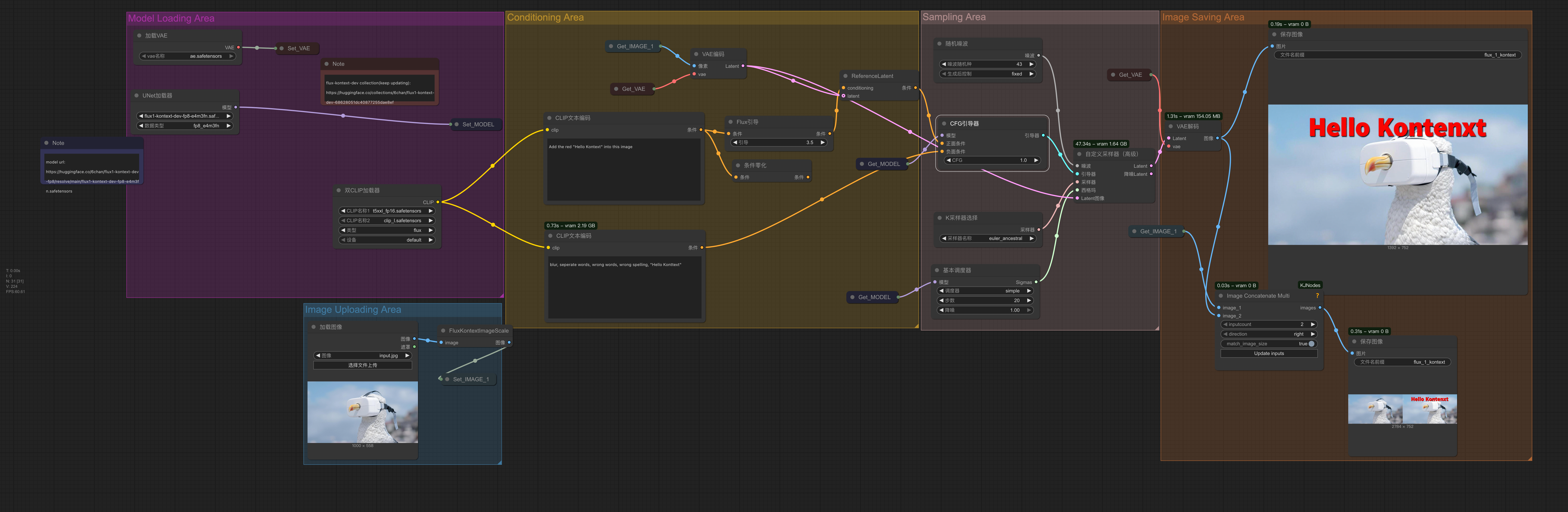1568x512 pixels.
Task: Open the CLIP名称2 clip_l.safetensors selector
Action: pyautogui.click(x=387, y=221)
